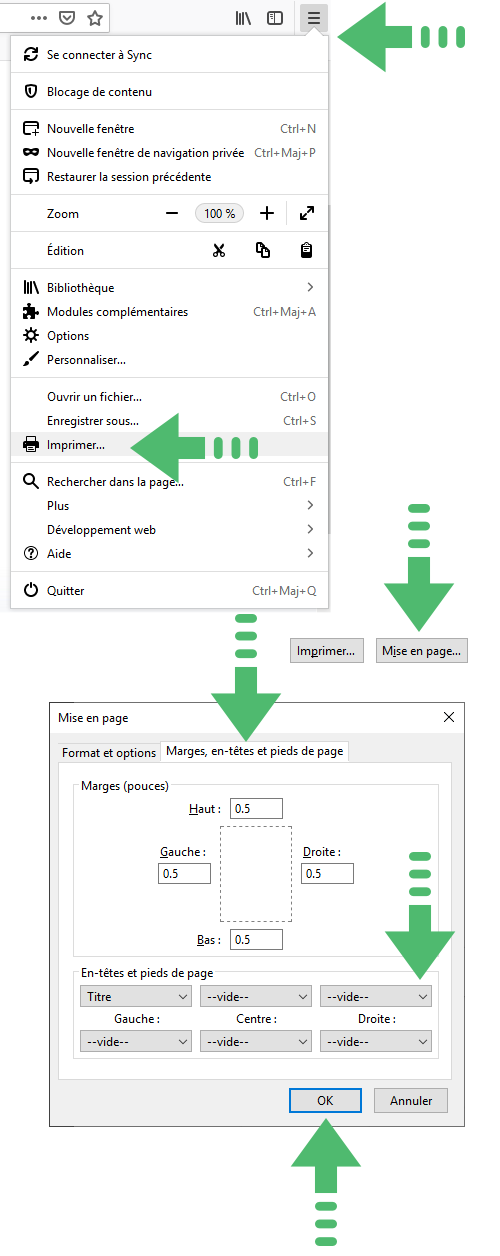Open the top right --vide-- header dropdown
The height and width of the screenshot is (1256, 500).
376,996
